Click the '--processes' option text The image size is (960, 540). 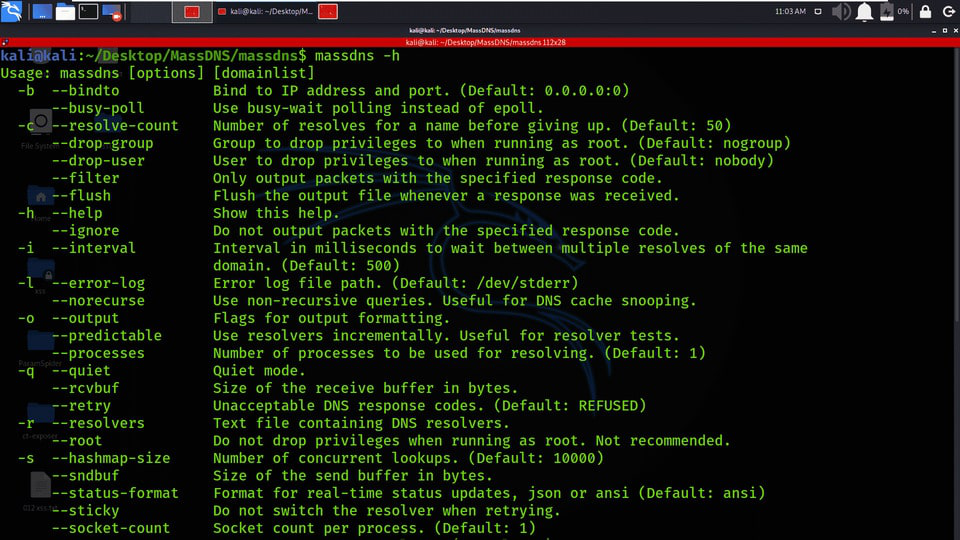98,353
